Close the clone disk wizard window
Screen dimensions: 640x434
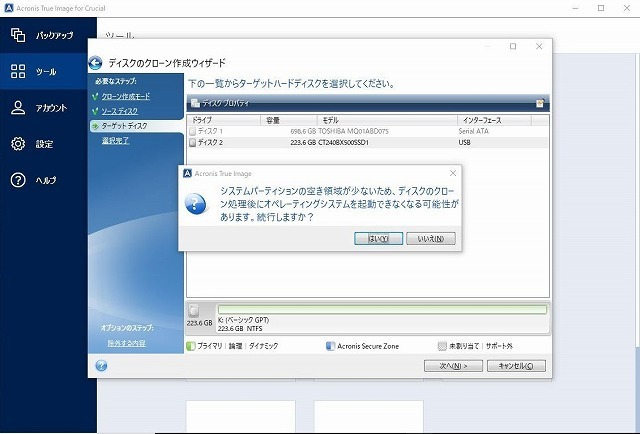(539, 47)
